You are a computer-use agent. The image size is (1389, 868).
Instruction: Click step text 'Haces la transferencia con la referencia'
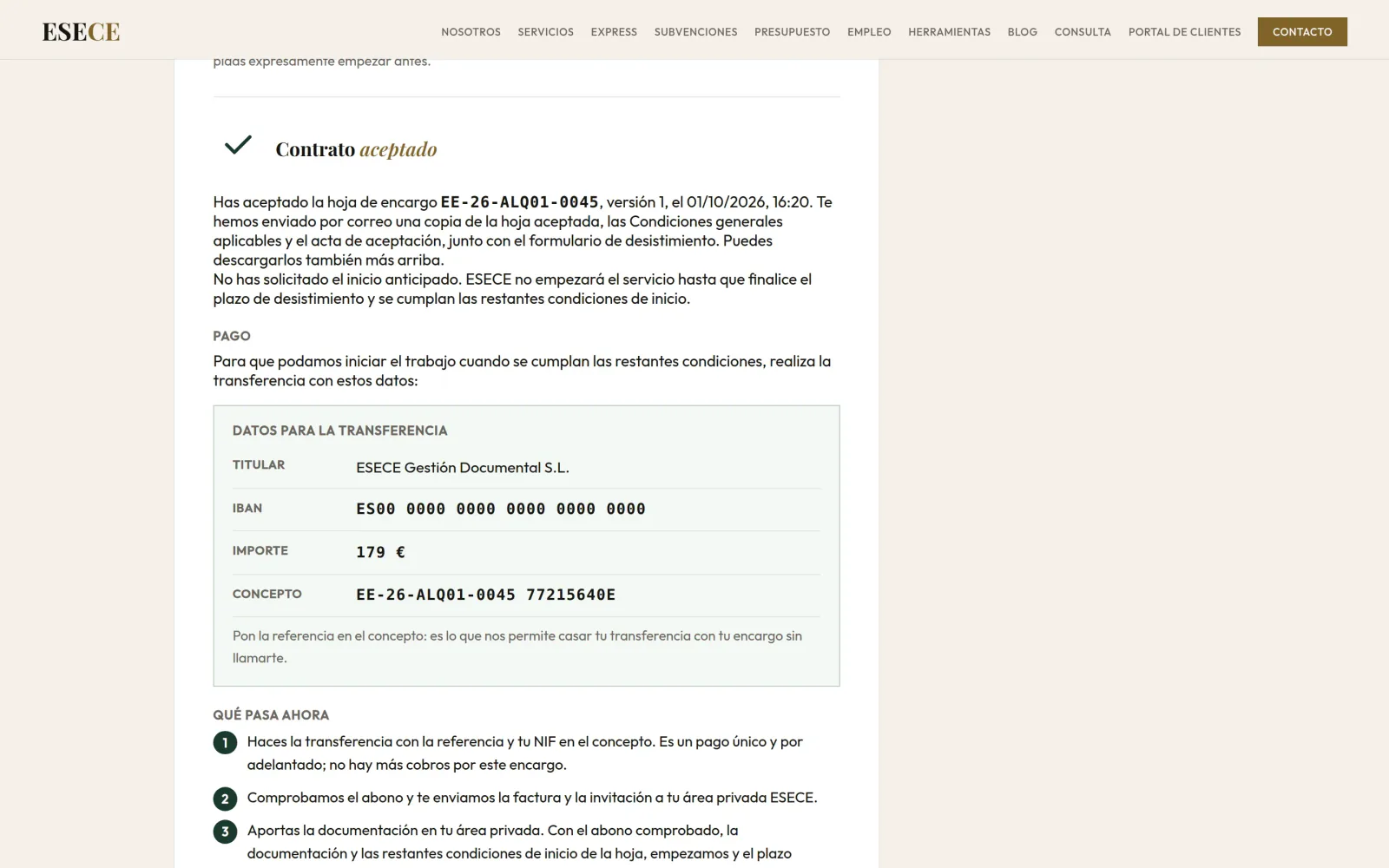click(x=525, y=753)
